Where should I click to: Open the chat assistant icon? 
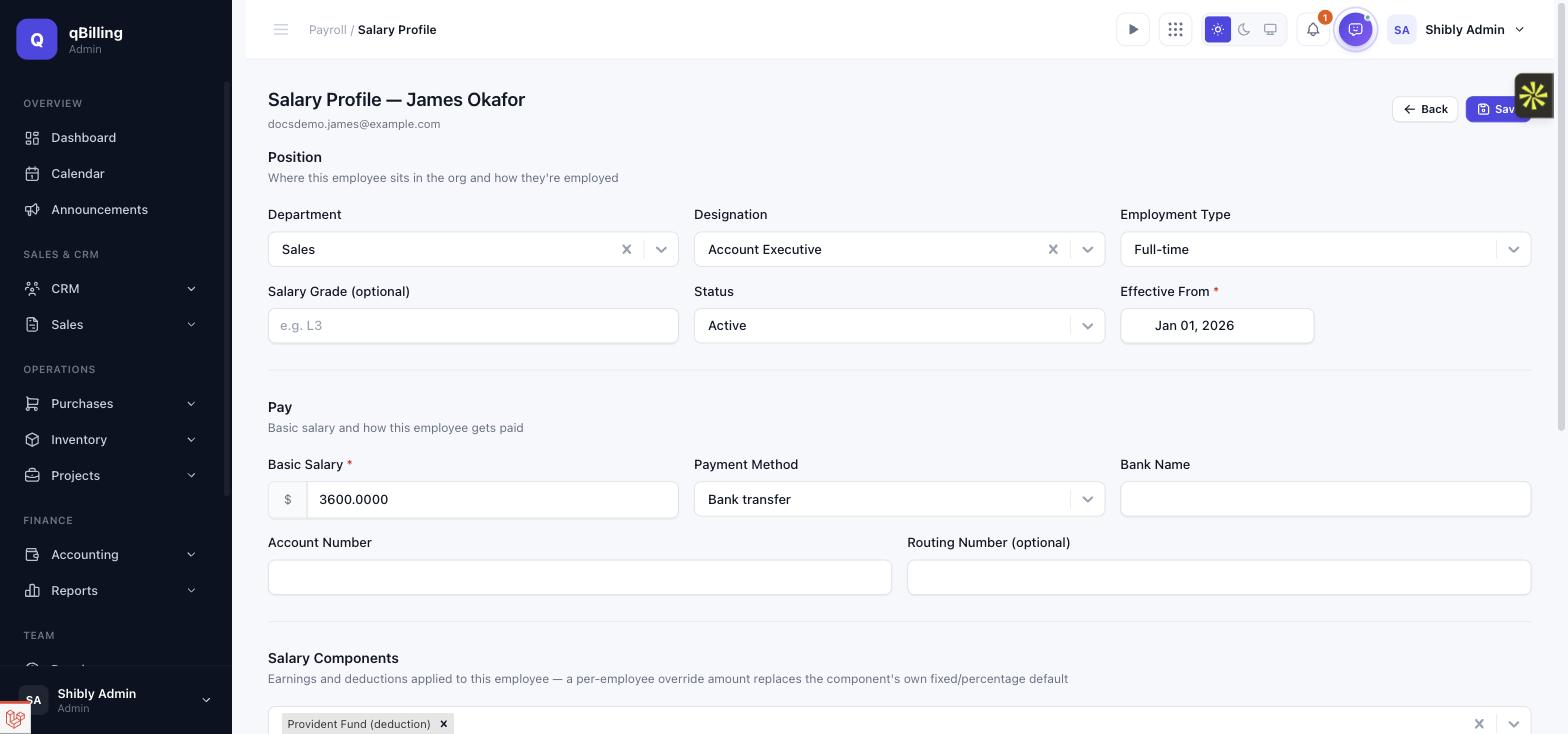tap(1356, 30)
